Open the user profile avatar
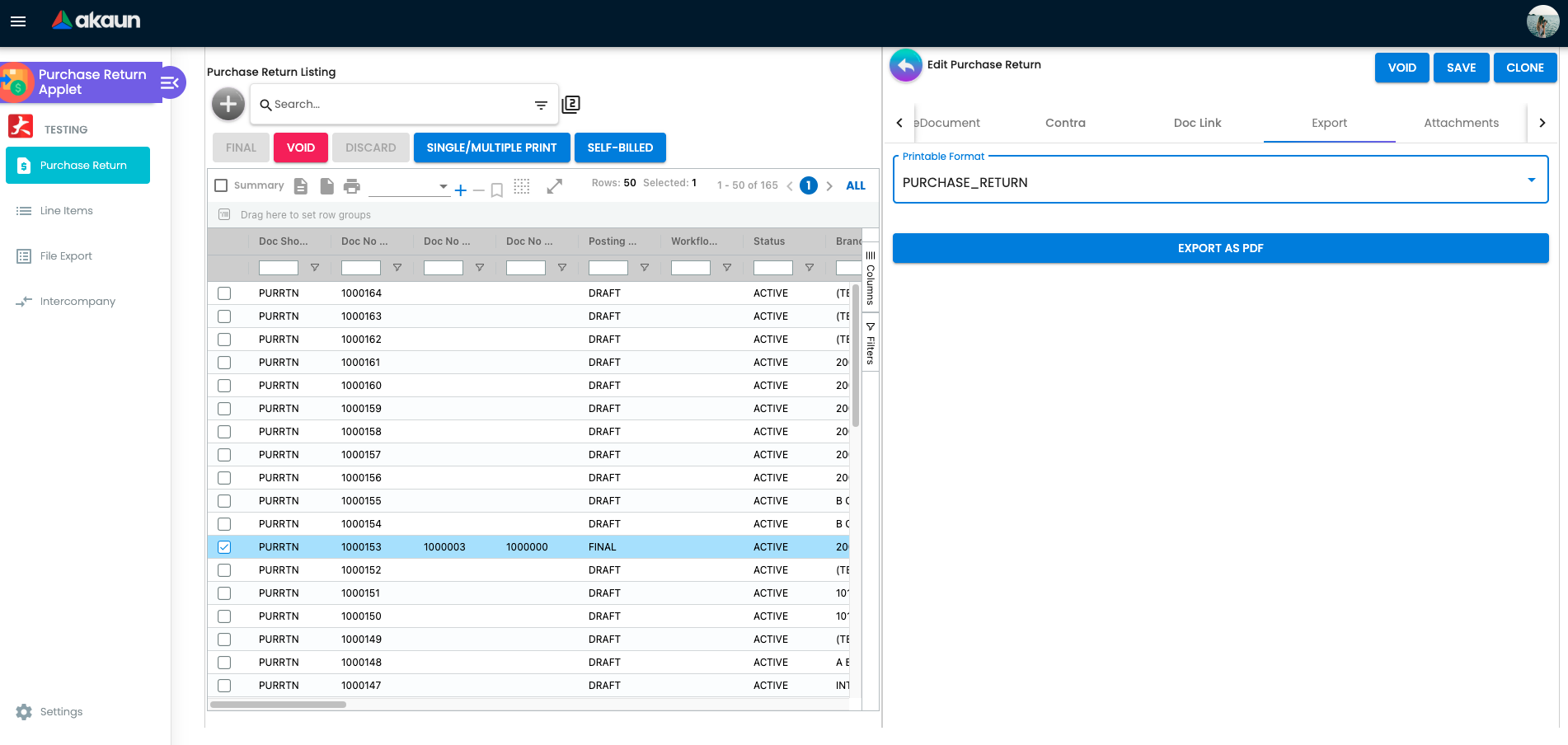Image resolution: width=1568 pixels, height=745 pixels. click(1542, 21)
